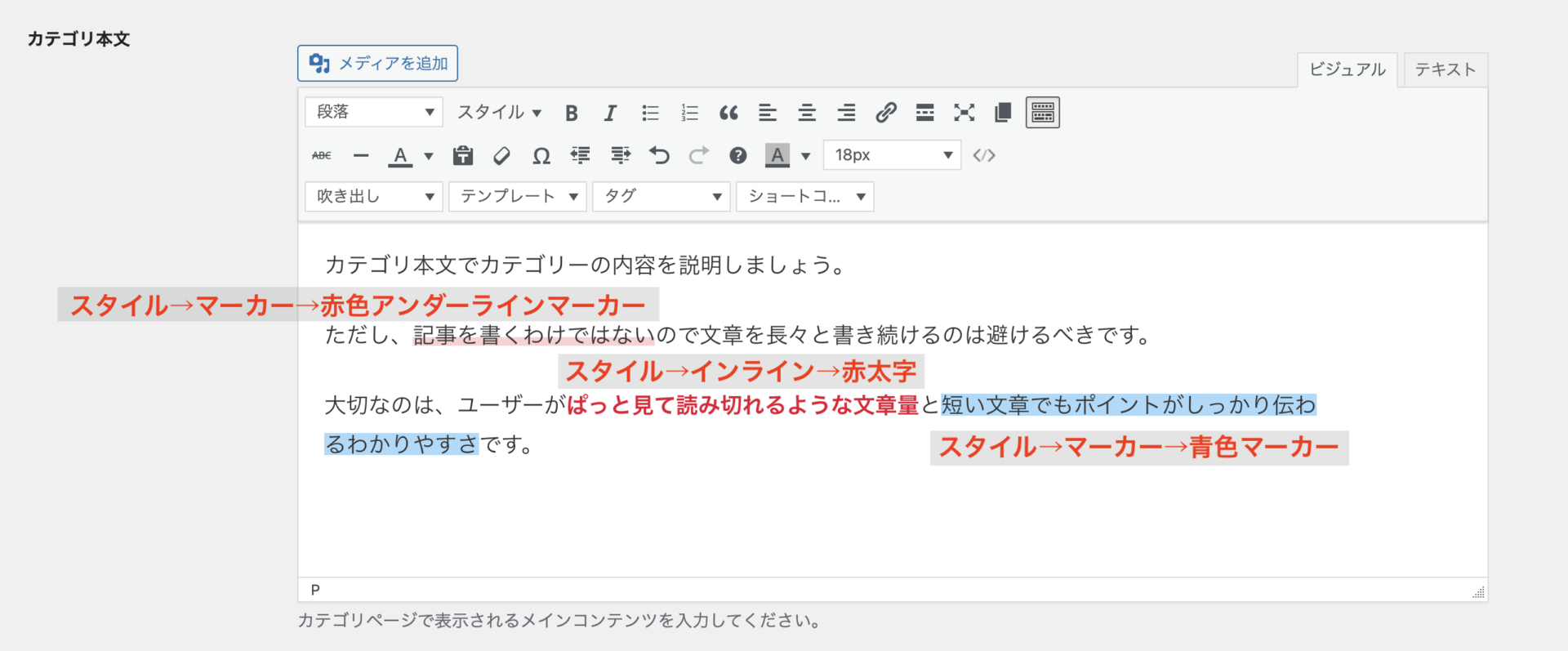This screenshot has height=651, width=1568.
Task: Clear formatting with eraser icon
Action: point(502,155)
